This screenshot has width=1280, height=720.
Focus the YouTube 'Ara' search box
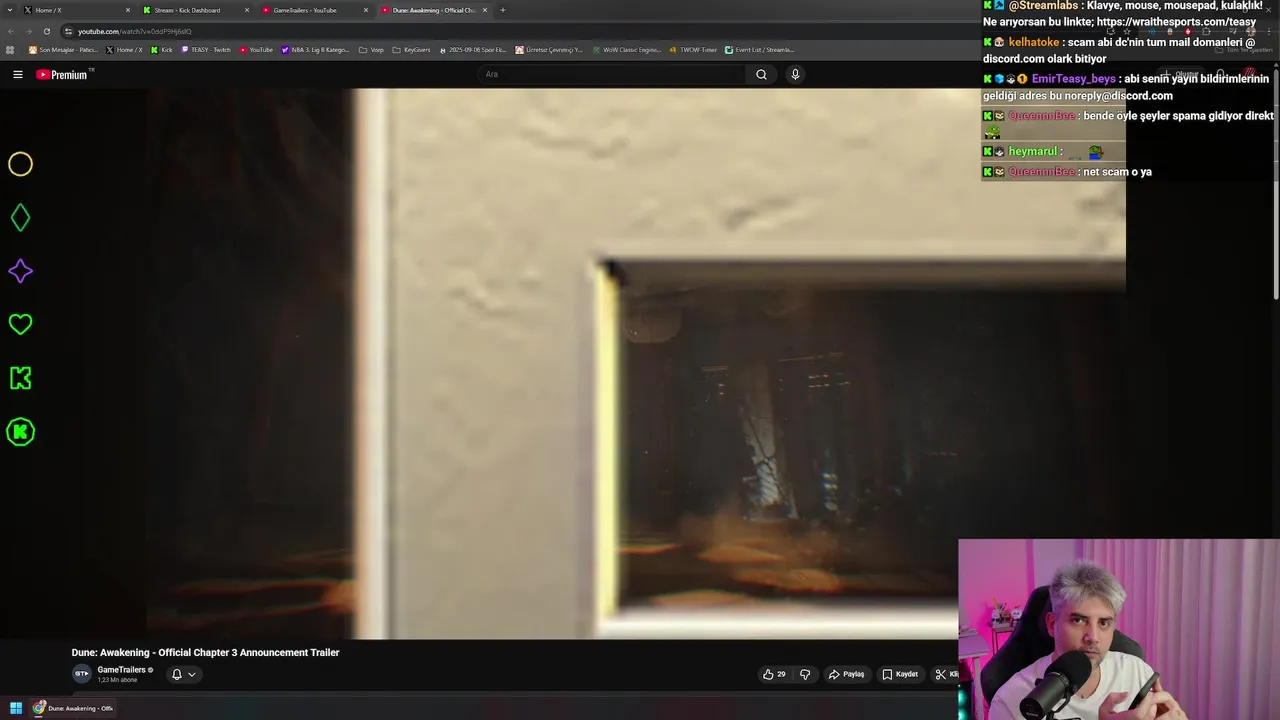(x=612, y=74)
